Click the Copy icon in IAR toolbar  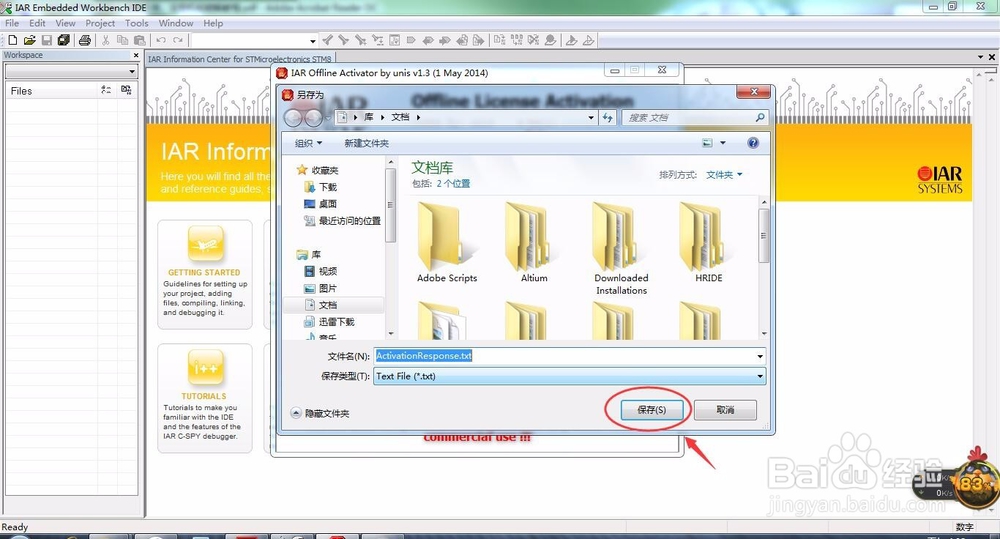pyautogui.click(x=122, y=40)
